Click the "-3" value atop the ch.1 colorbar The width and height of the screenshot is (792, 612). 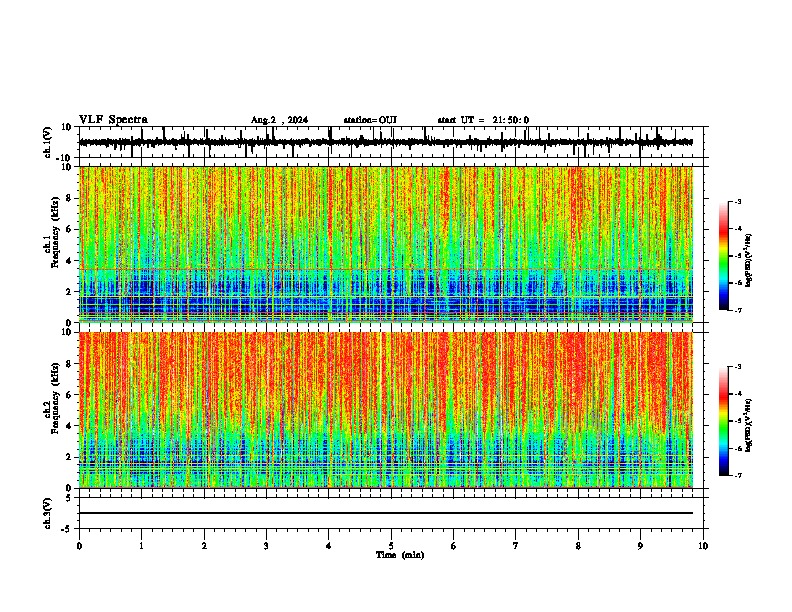[737, 201]
